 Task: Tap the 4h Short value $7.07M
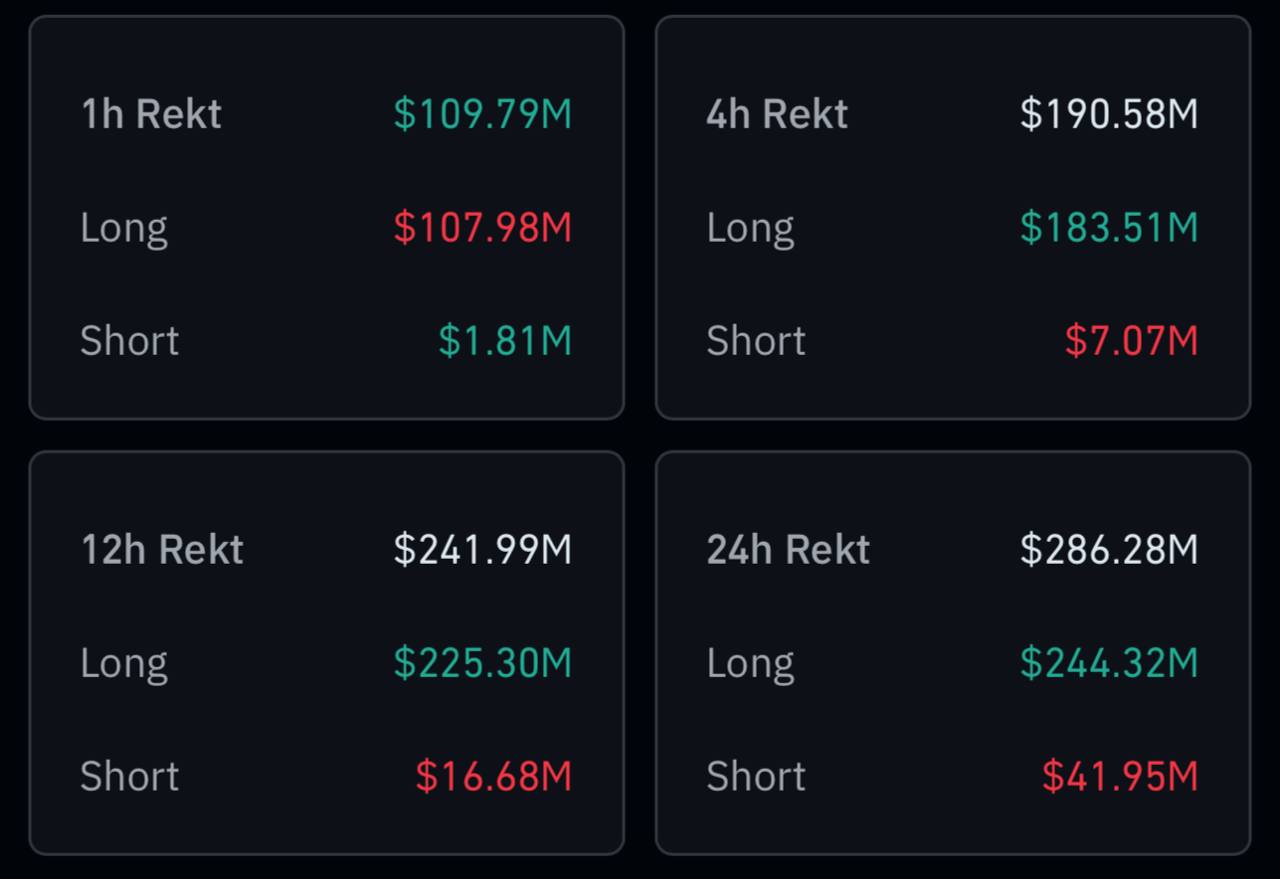[x=1131, y=341]
